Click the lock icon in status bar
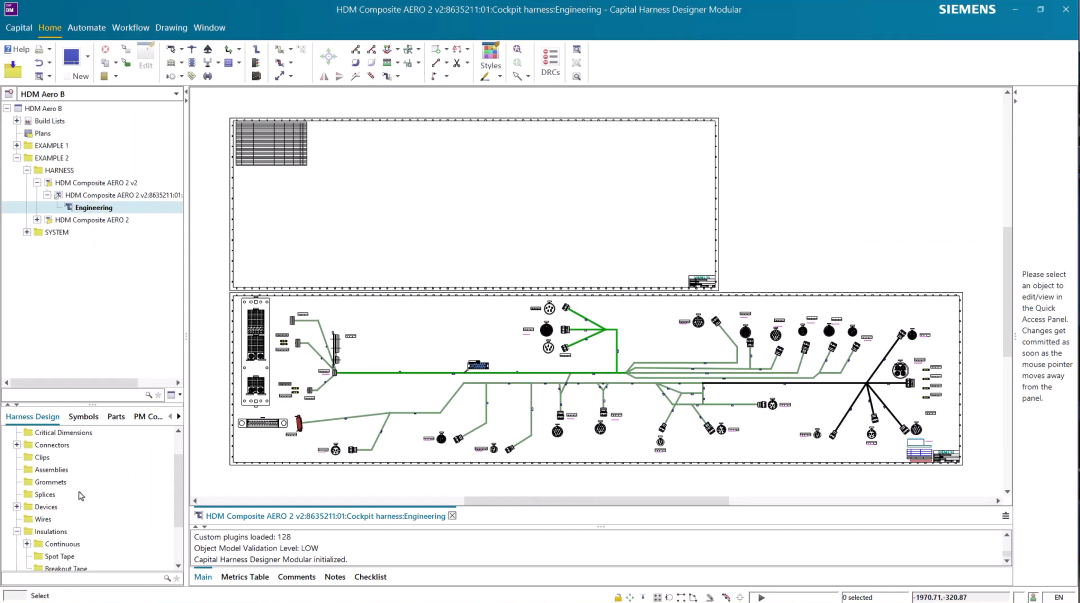1080x603 pixels. [618, 597]
